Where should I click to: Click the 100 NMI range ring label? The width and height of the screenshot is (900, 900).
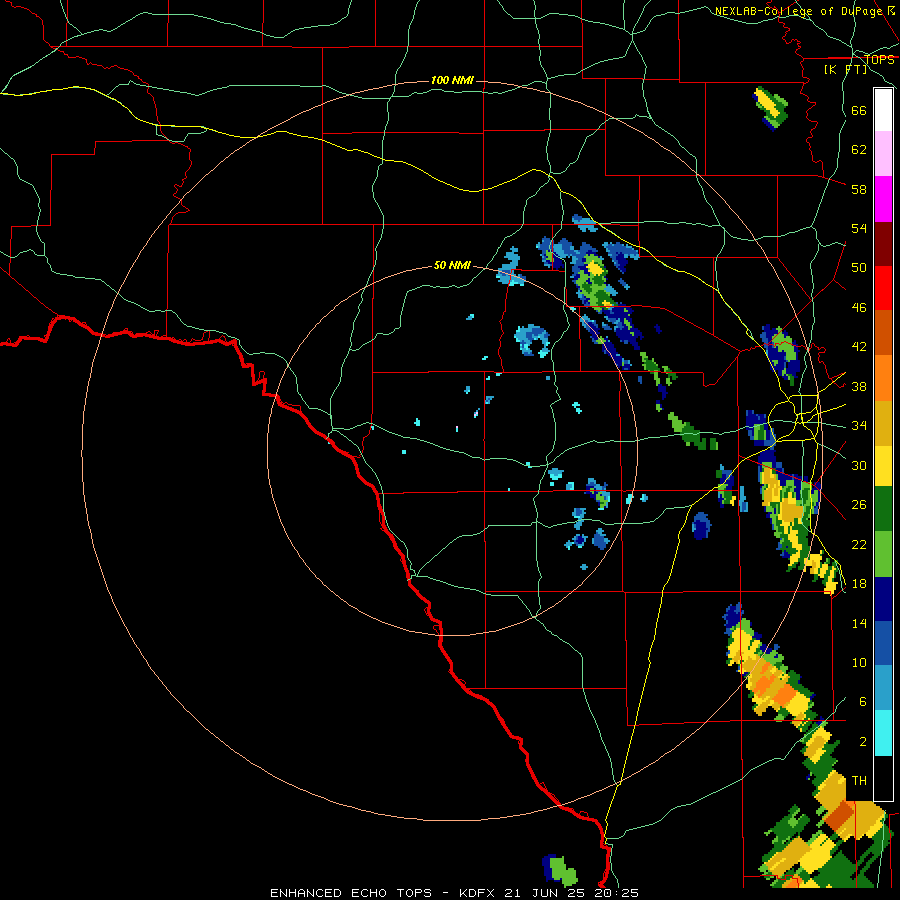coord(452,80)
